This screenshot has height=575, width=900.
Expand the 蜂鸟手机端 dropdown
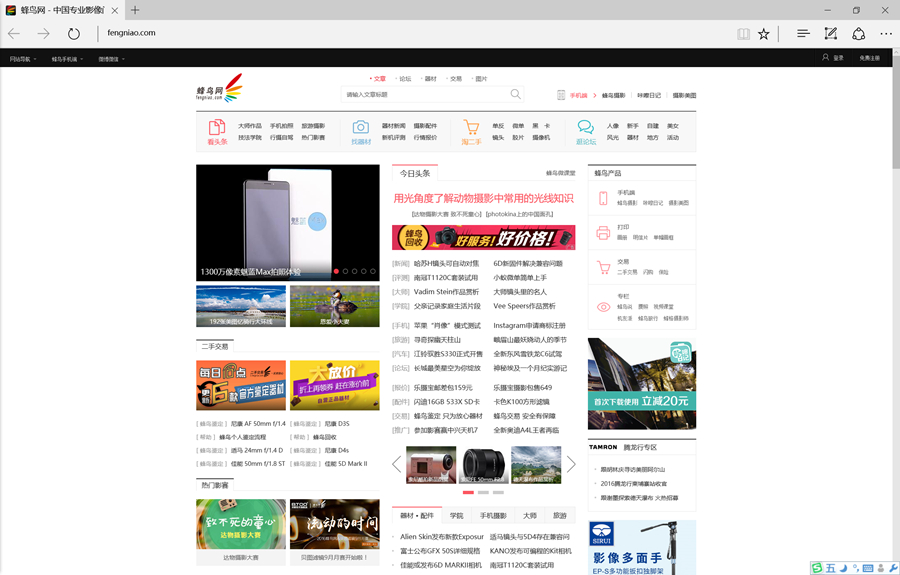coord(67,59)
